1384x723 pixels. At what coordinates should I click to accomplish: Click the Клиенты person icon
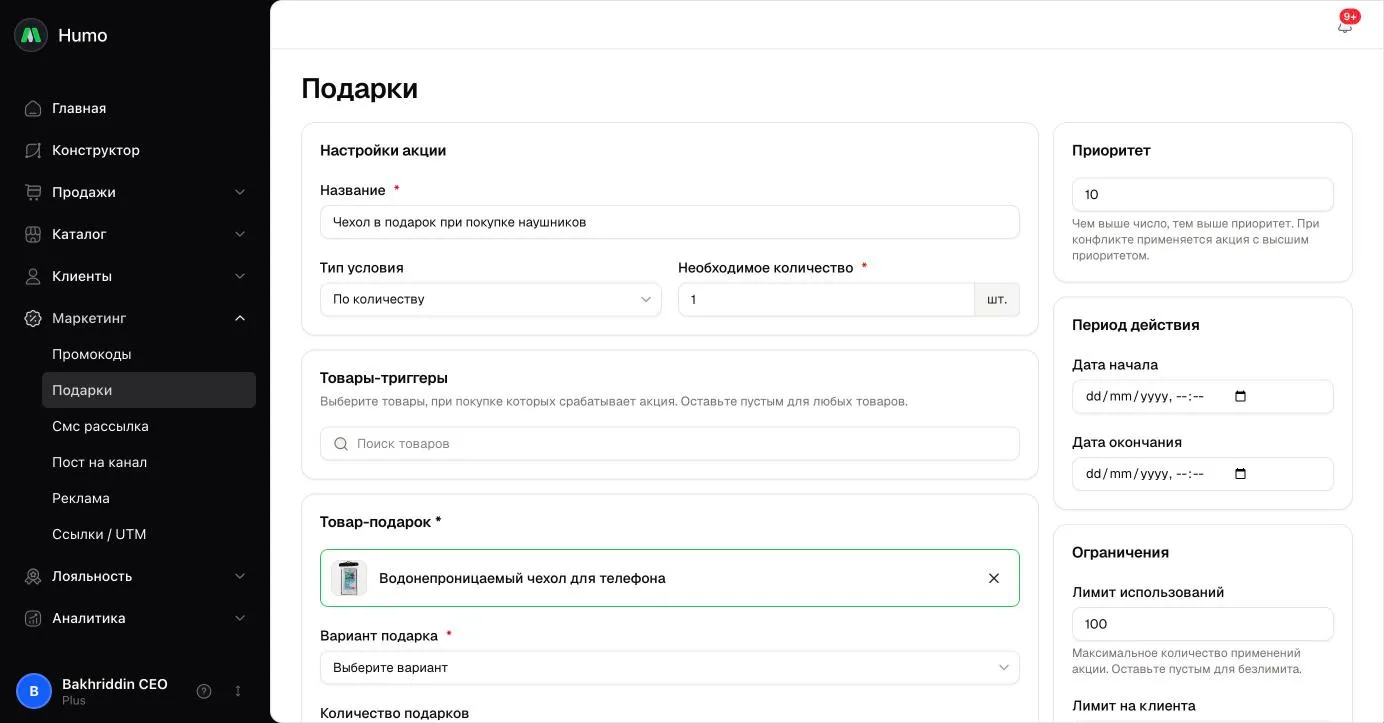[33, 276]
